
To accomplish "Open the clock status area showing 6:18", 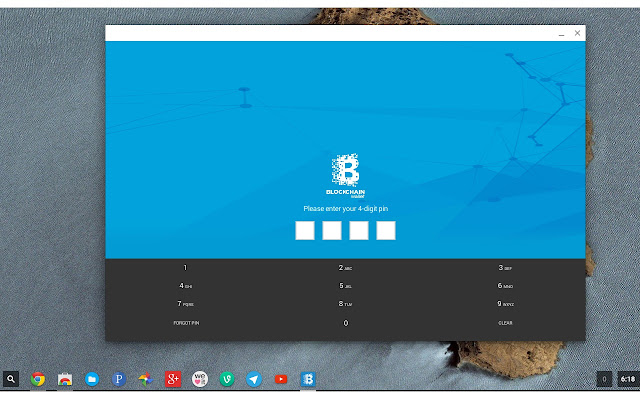I will pos(628,379).
